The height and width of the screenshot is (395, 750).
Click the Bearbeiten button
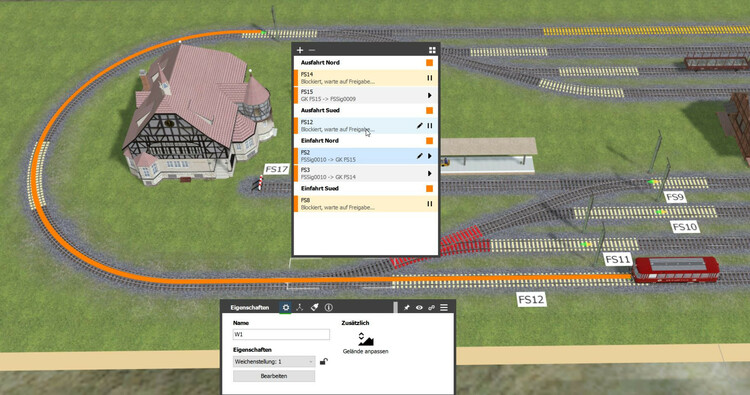(x=274, y=376)
